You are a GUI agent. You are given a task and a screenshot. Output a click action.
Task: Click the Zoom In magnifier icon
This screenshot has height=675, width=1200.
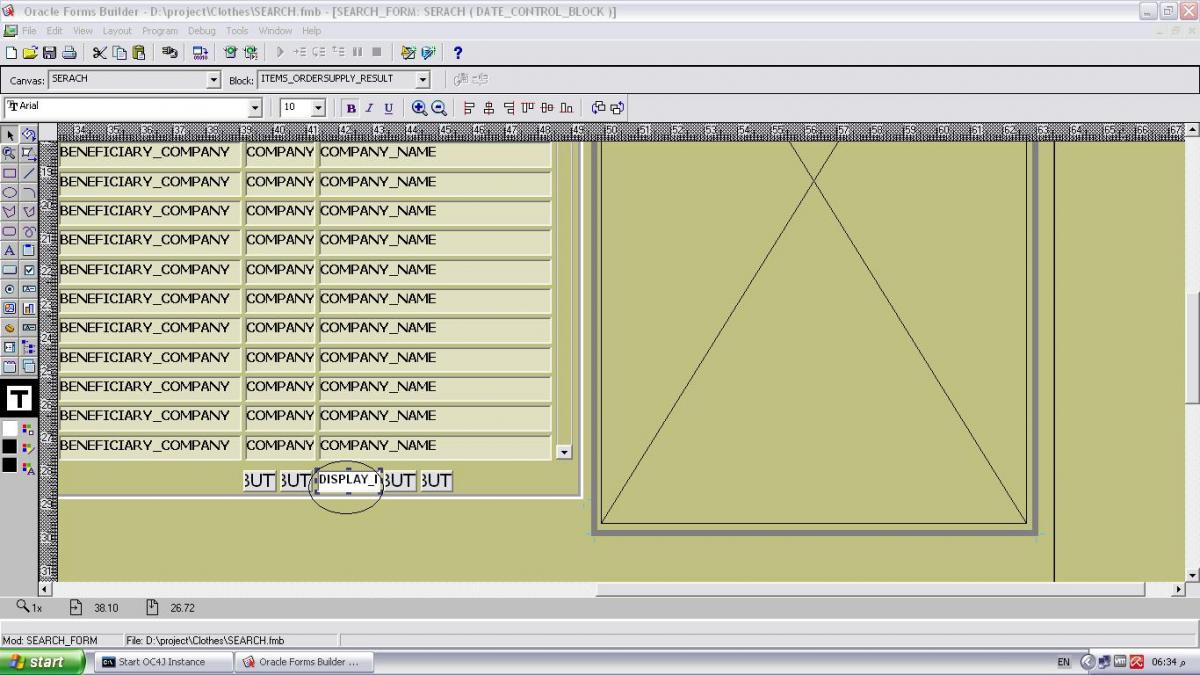[x=419, y=108]
